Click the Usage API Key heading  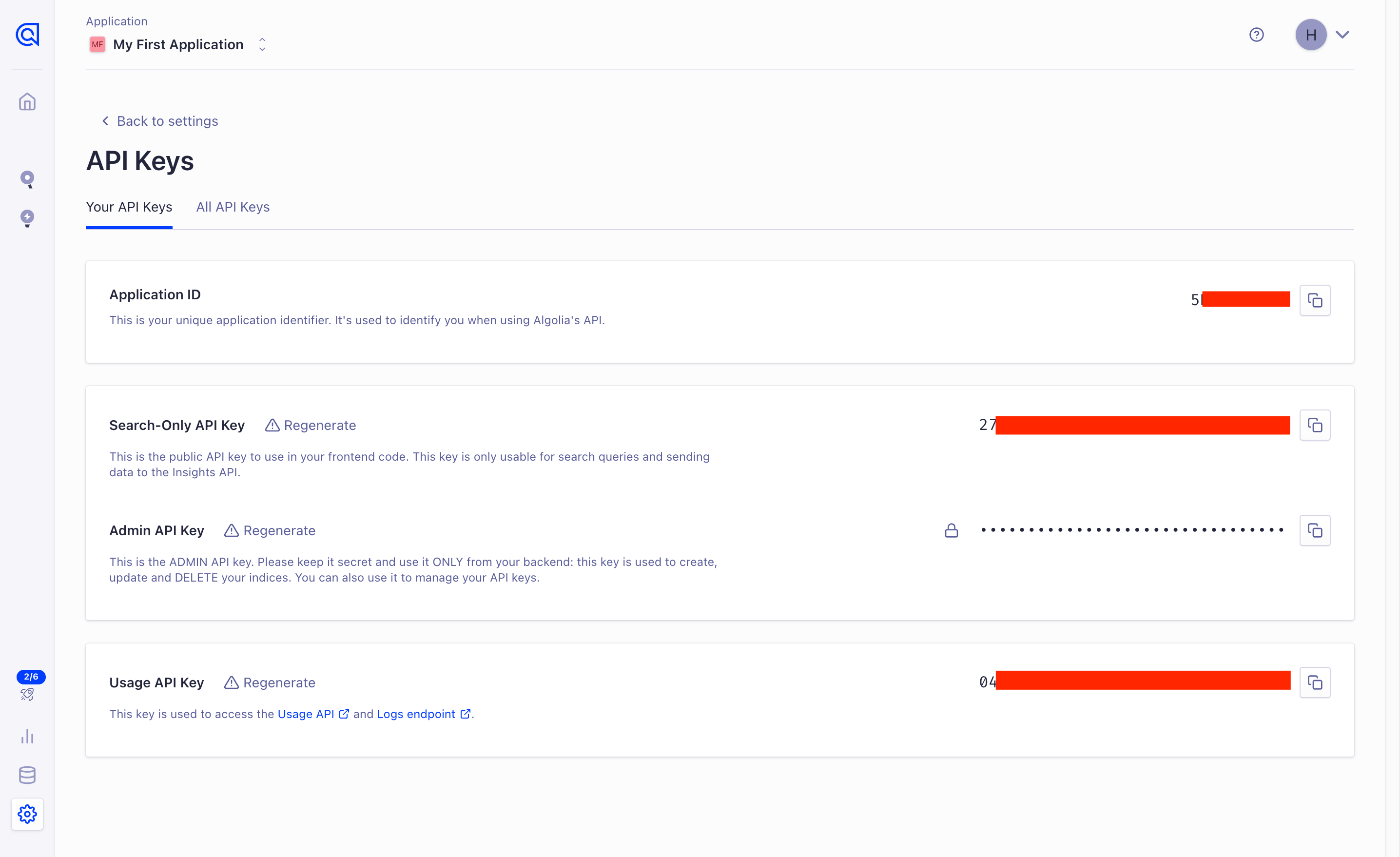pos(156,682)
